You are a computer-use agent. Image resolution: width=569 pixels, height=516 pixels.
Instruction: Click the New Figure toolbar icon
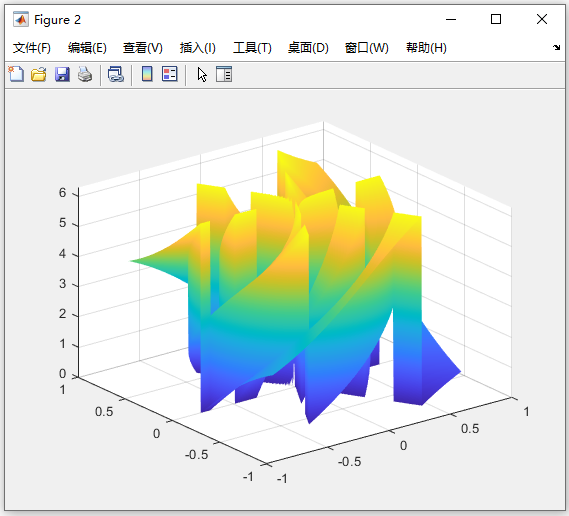click(x=16, y=74)
